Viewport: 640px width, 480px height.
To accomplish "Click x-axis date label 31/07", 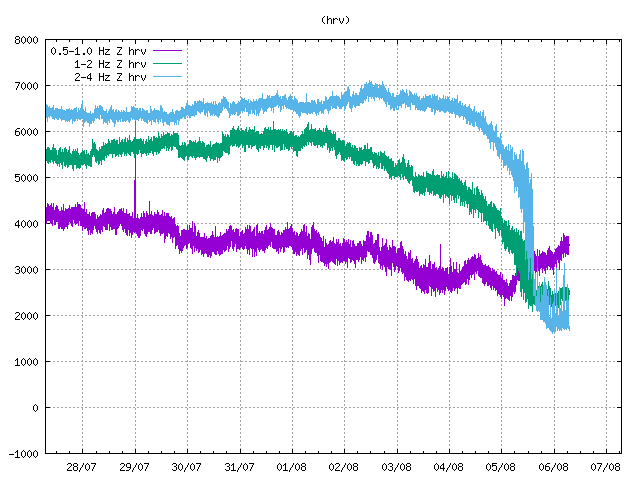I will (239, 467).
